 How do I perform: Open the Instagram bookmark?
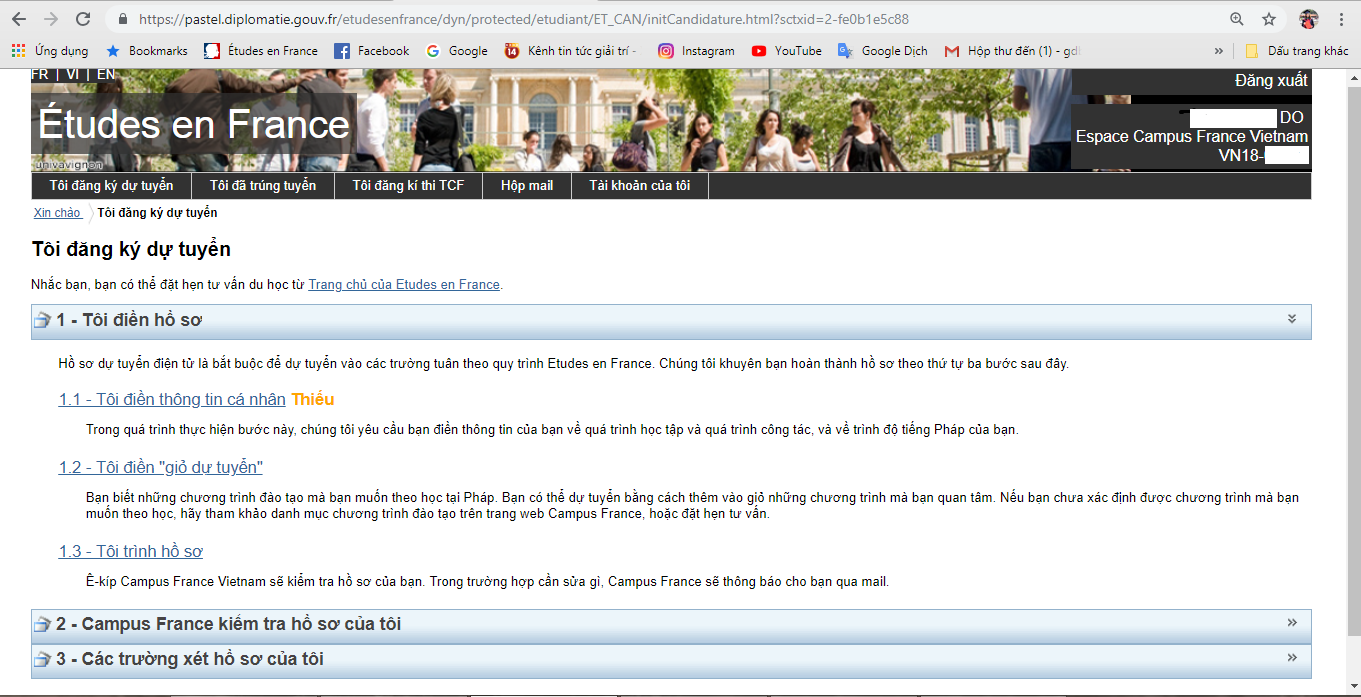click(696, 51)
